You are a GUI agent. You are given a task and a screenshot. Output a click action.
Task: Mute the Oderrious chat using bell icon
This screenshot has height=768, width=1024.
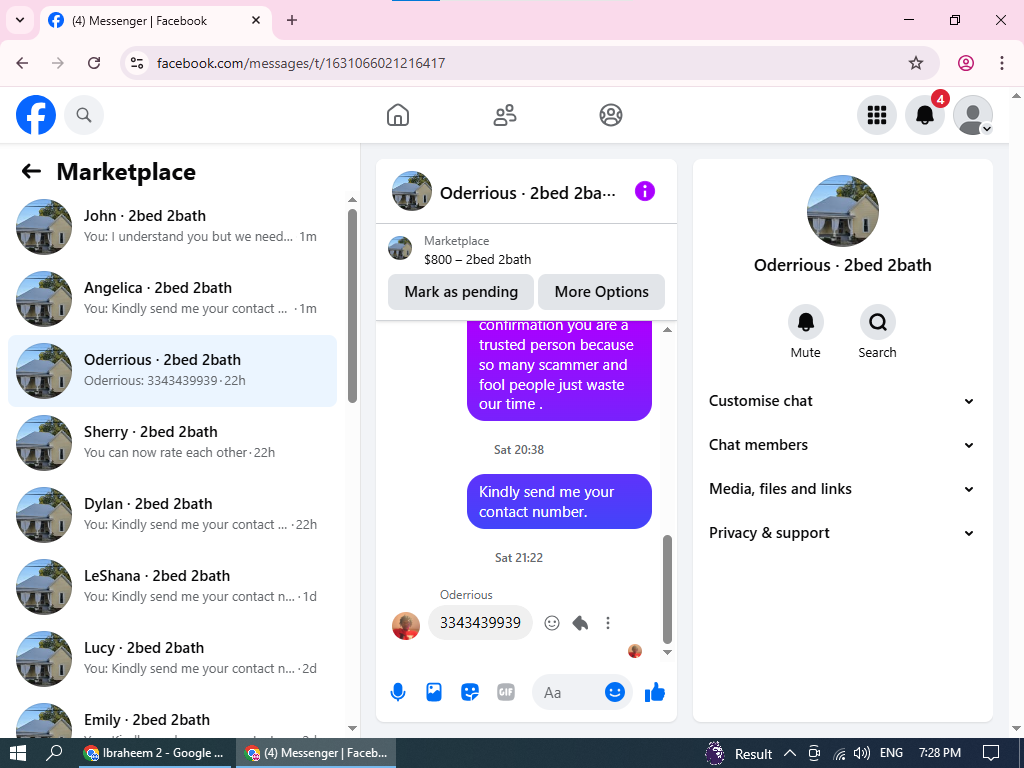(805, 322)
